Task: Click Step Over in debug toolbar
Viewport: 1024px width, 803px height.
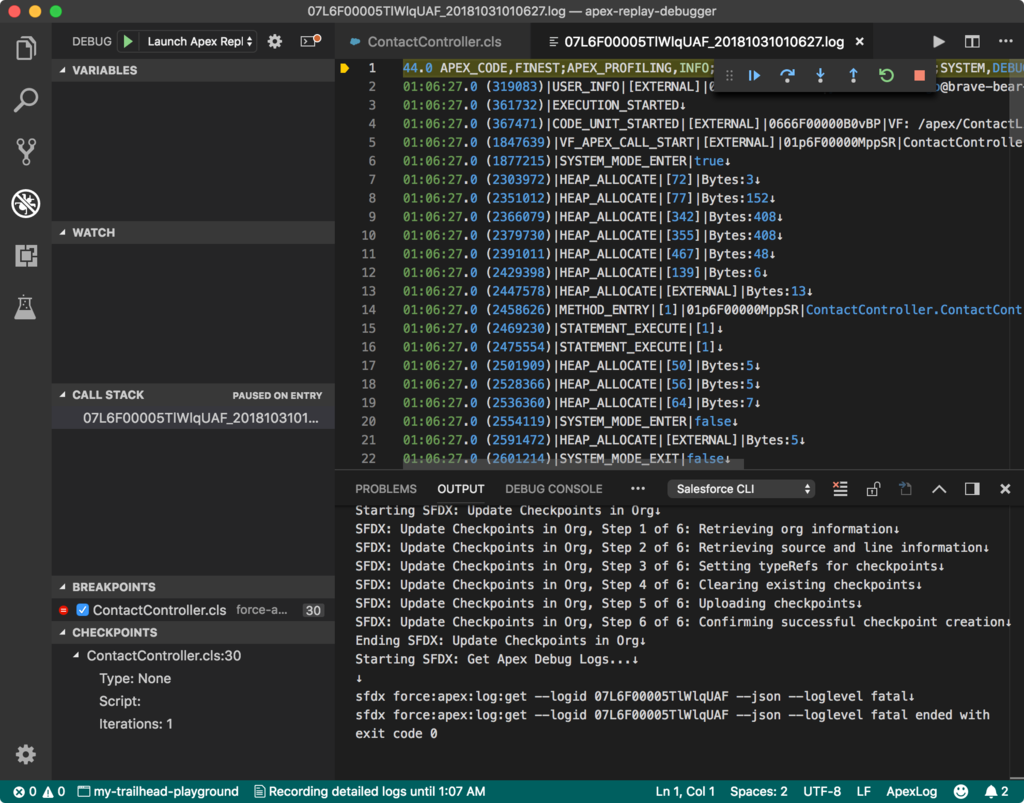Action: 788,76
